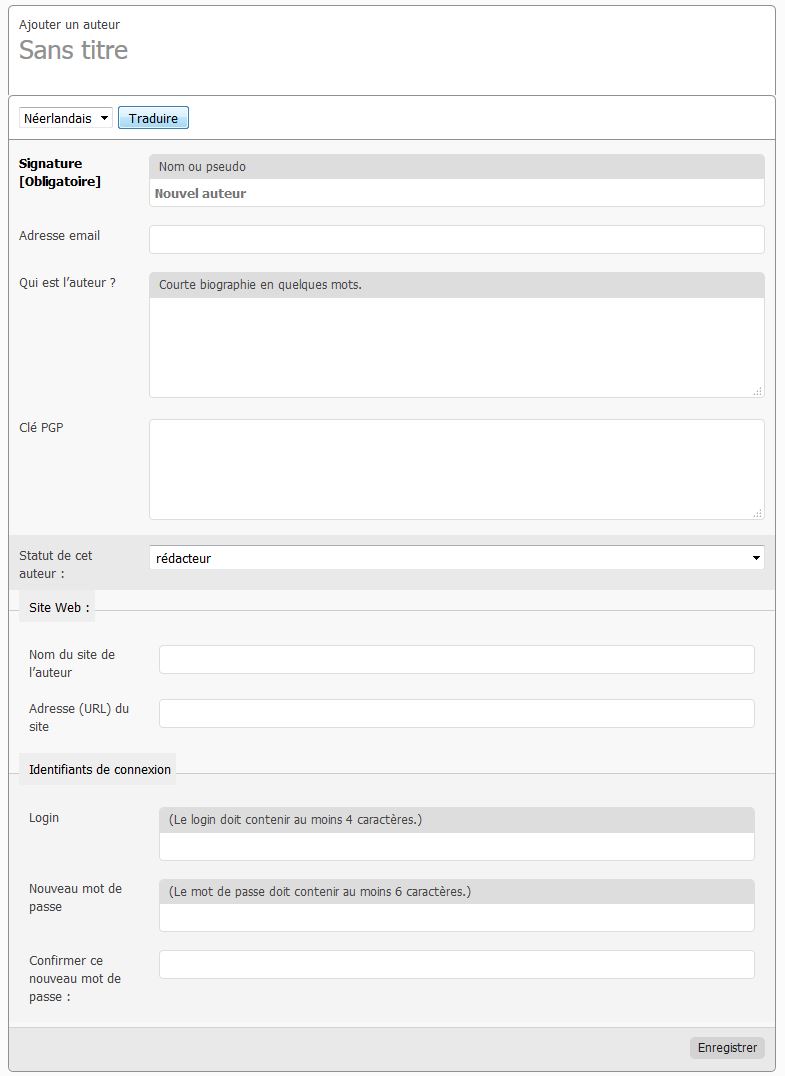Click the Identifiants de connexion legend
785x1076 pixels.
point(100,769)
